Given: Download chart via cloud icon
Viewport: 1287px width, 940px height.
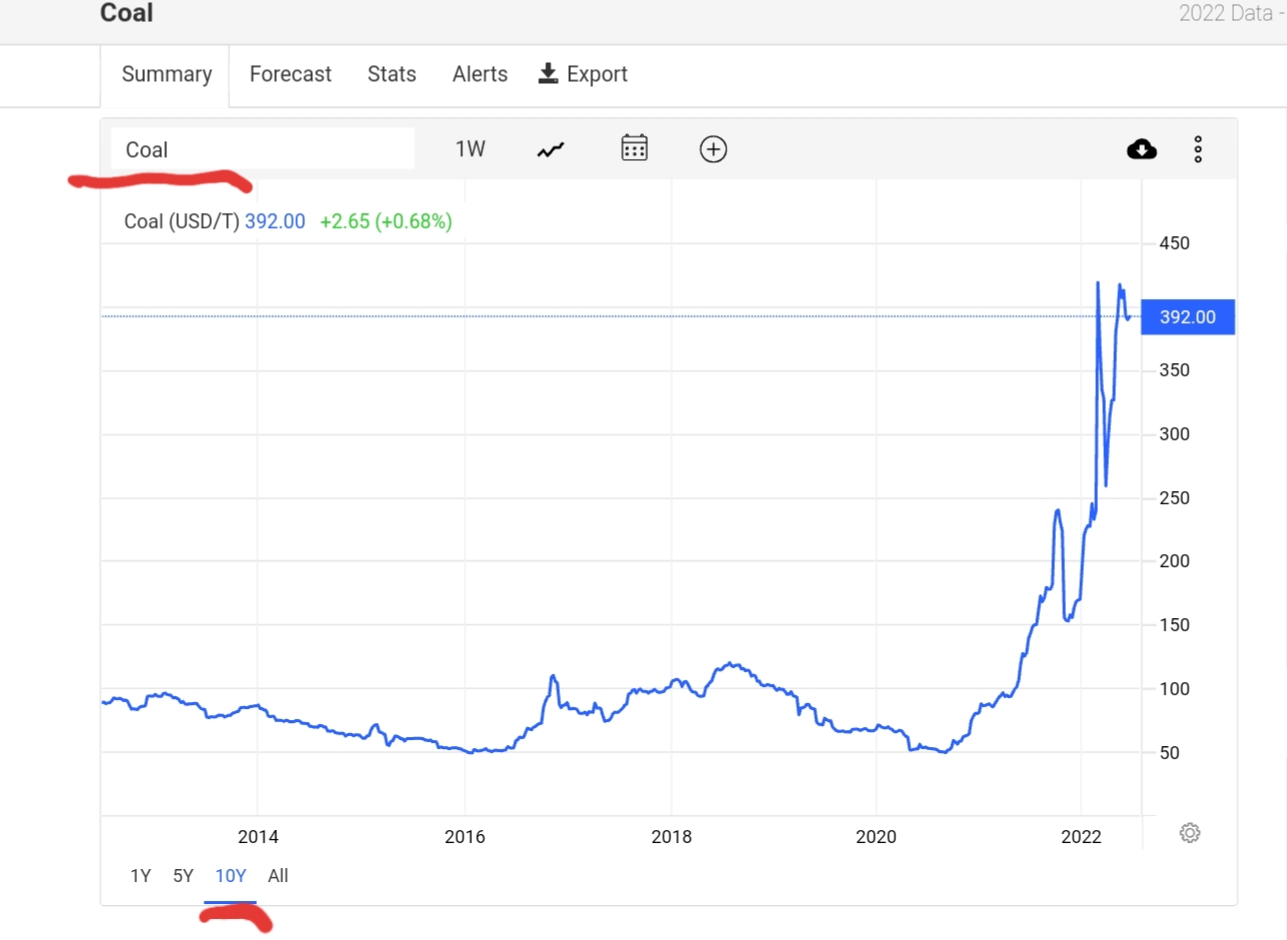Looking at the screenshot, I should pyautogui.click(x=1141, y=150).
